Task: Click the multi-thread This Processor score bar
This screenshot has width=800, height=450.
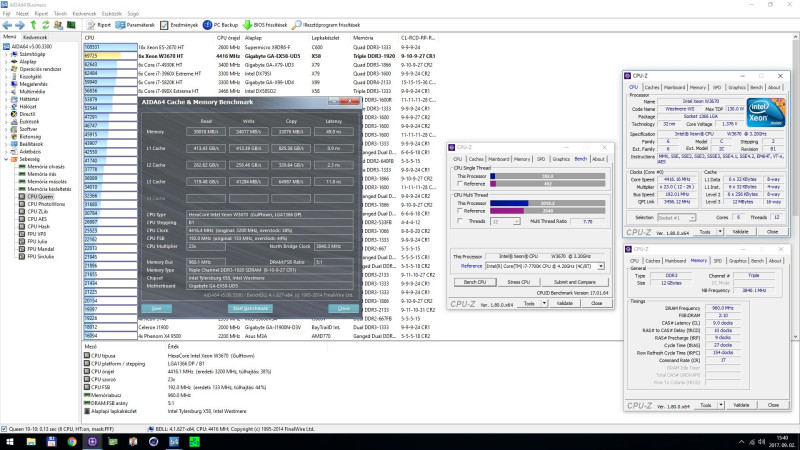Action: [x=547, y=203]
